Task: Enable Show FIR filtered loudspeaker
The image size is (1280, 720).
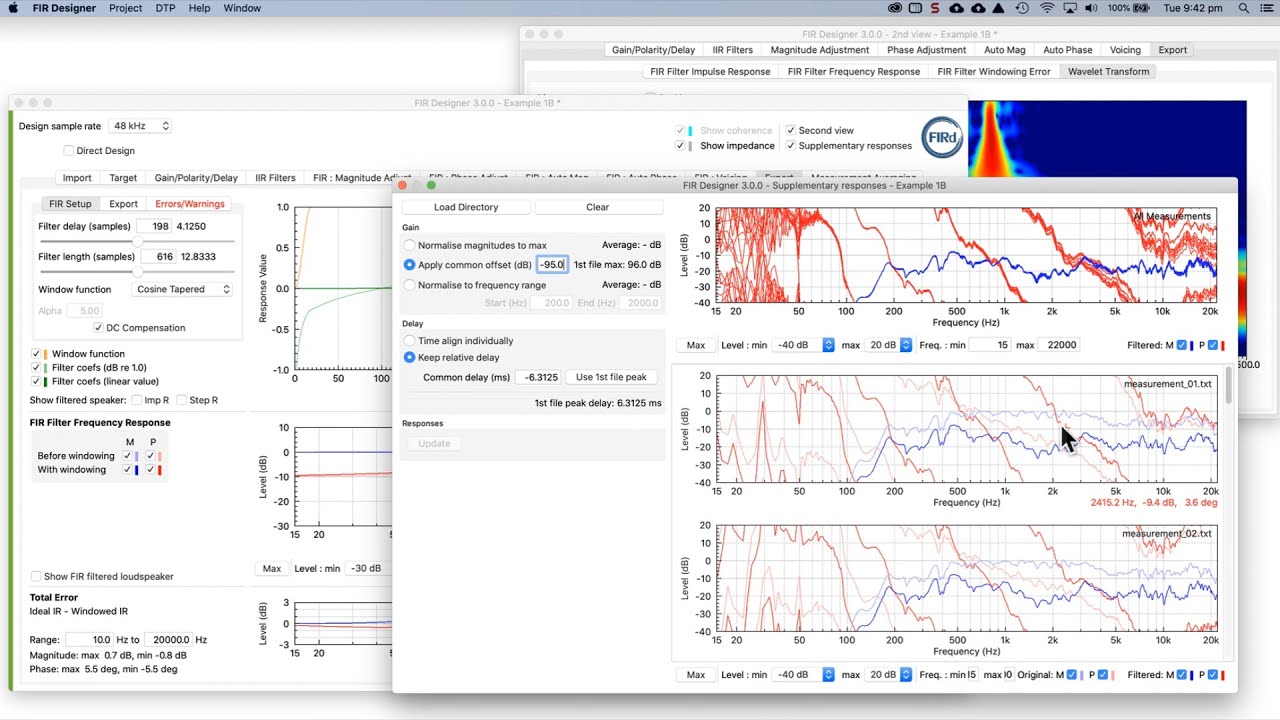Action: coord(36,576)
